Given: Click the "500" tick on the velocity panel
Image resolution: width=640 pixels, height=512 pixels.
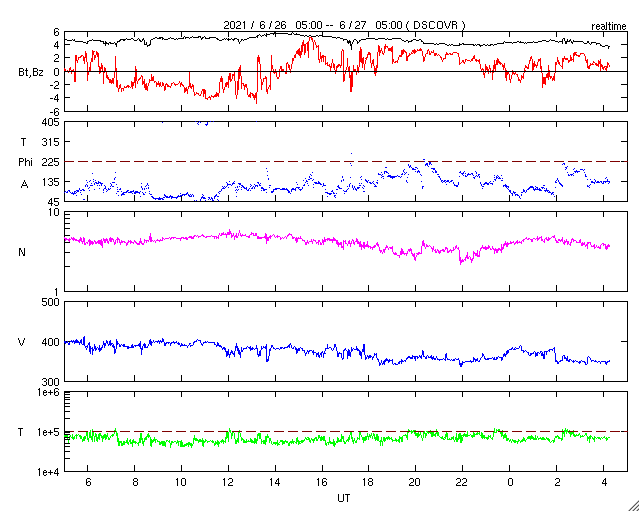Looking at the screenshot, I should (51, 302).
